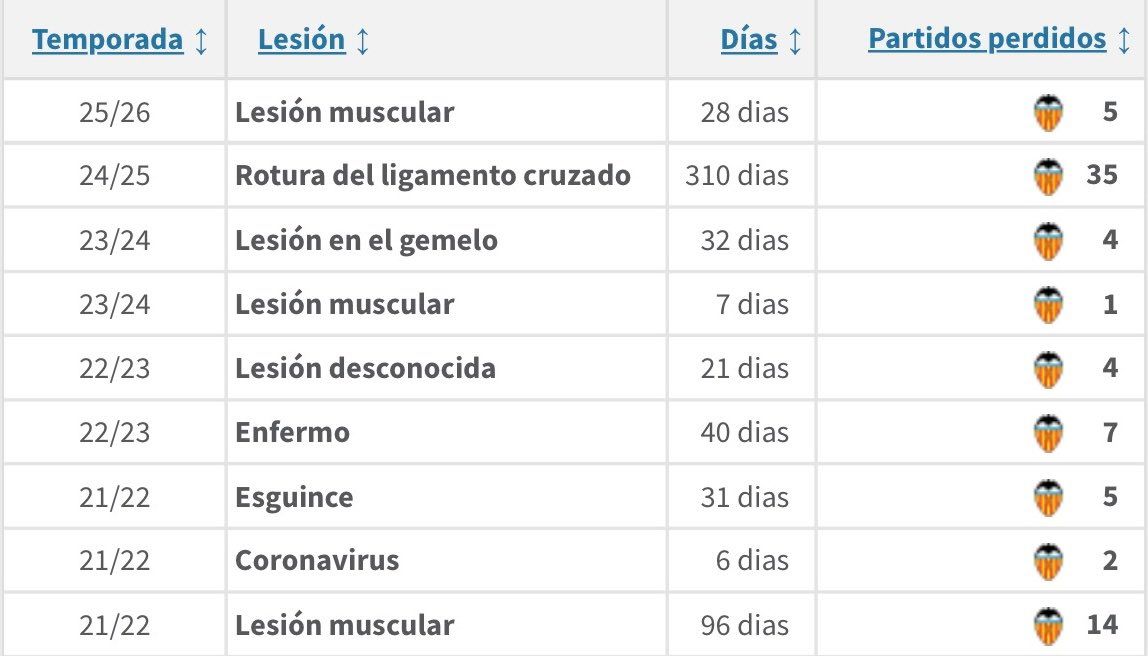Open the Valencia badge on the 7 dias row
Screen dimensions: 1148x656
[1047, 304]
